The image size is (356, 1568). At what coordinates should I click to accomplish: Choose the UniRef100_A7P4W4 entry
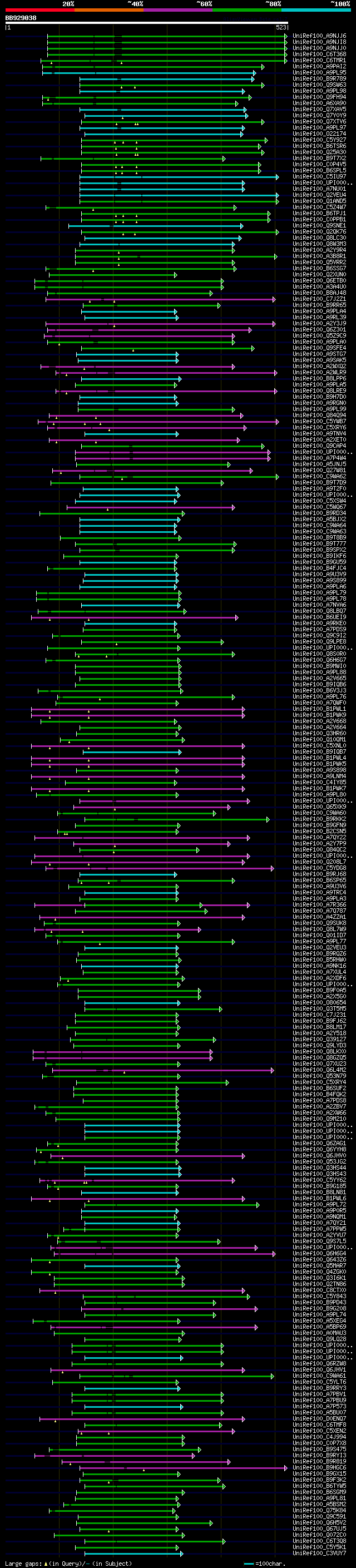pos(319,458)
